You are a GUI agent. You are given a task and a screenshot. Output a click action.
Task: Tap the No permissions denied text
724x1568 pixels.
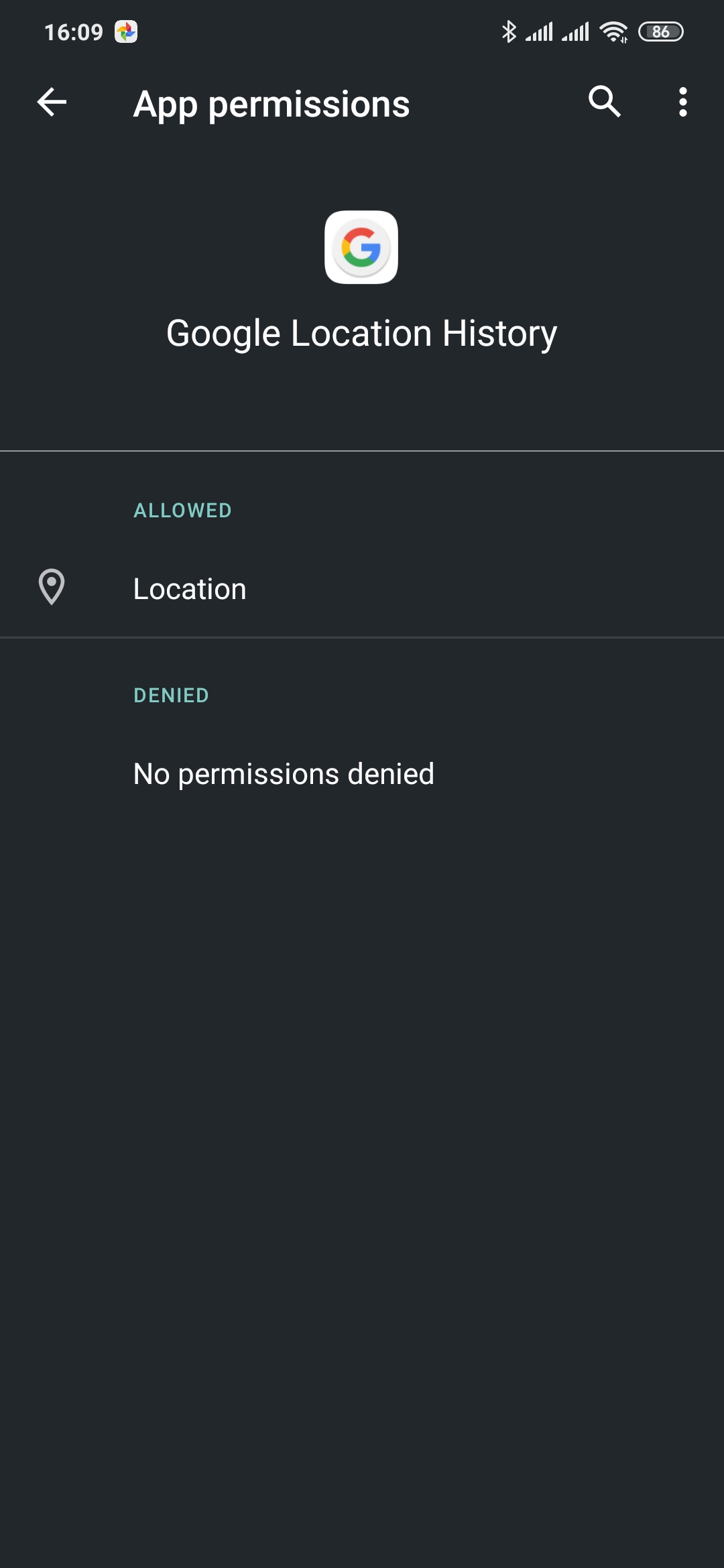(x=284, y=774)
